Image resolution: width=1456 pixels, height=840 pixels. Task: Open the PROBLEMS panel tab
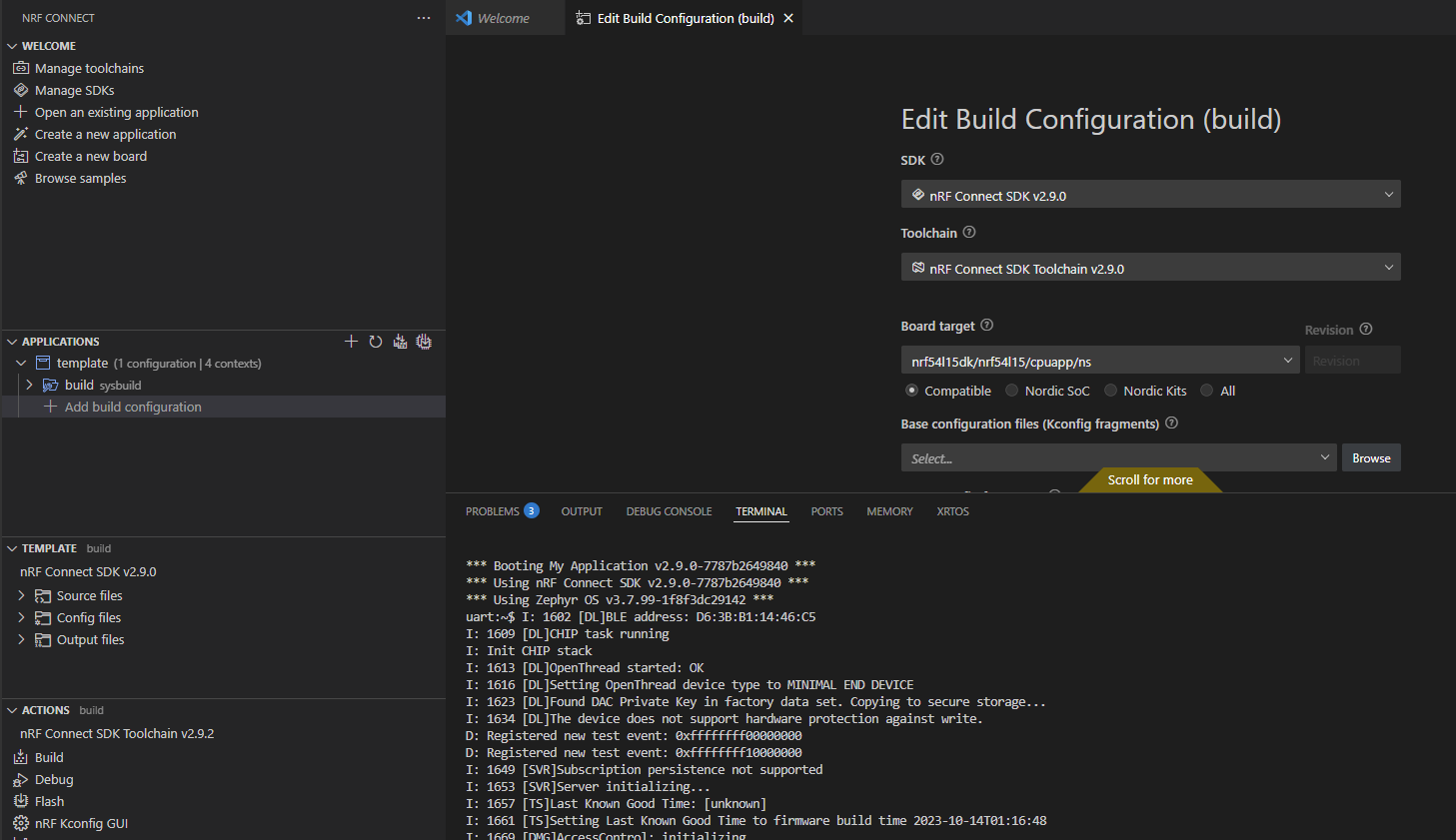(502, 511)
